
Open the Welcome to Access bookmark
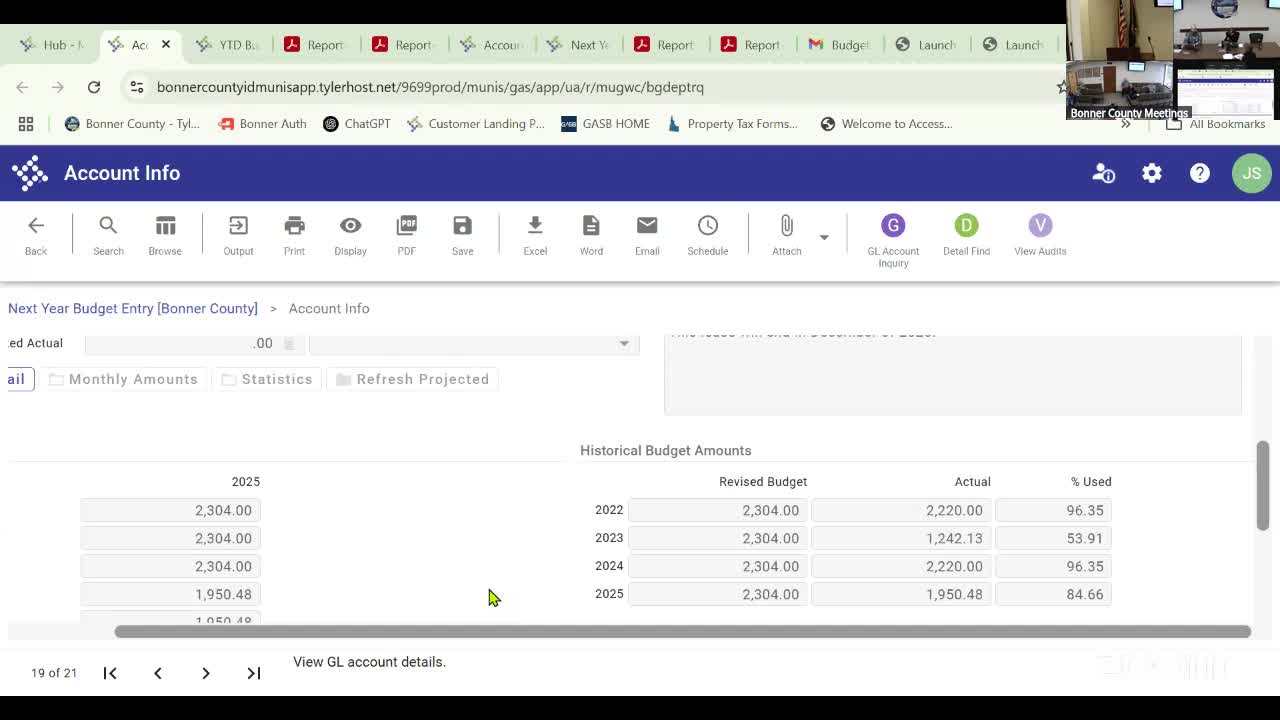pyautogui.click(x=886, y=124)
